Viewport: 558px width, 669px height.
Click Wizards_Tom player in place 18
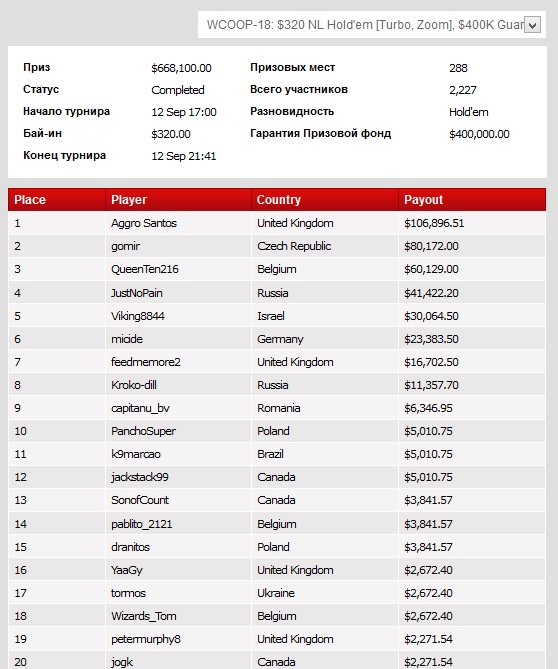(143, 616)
